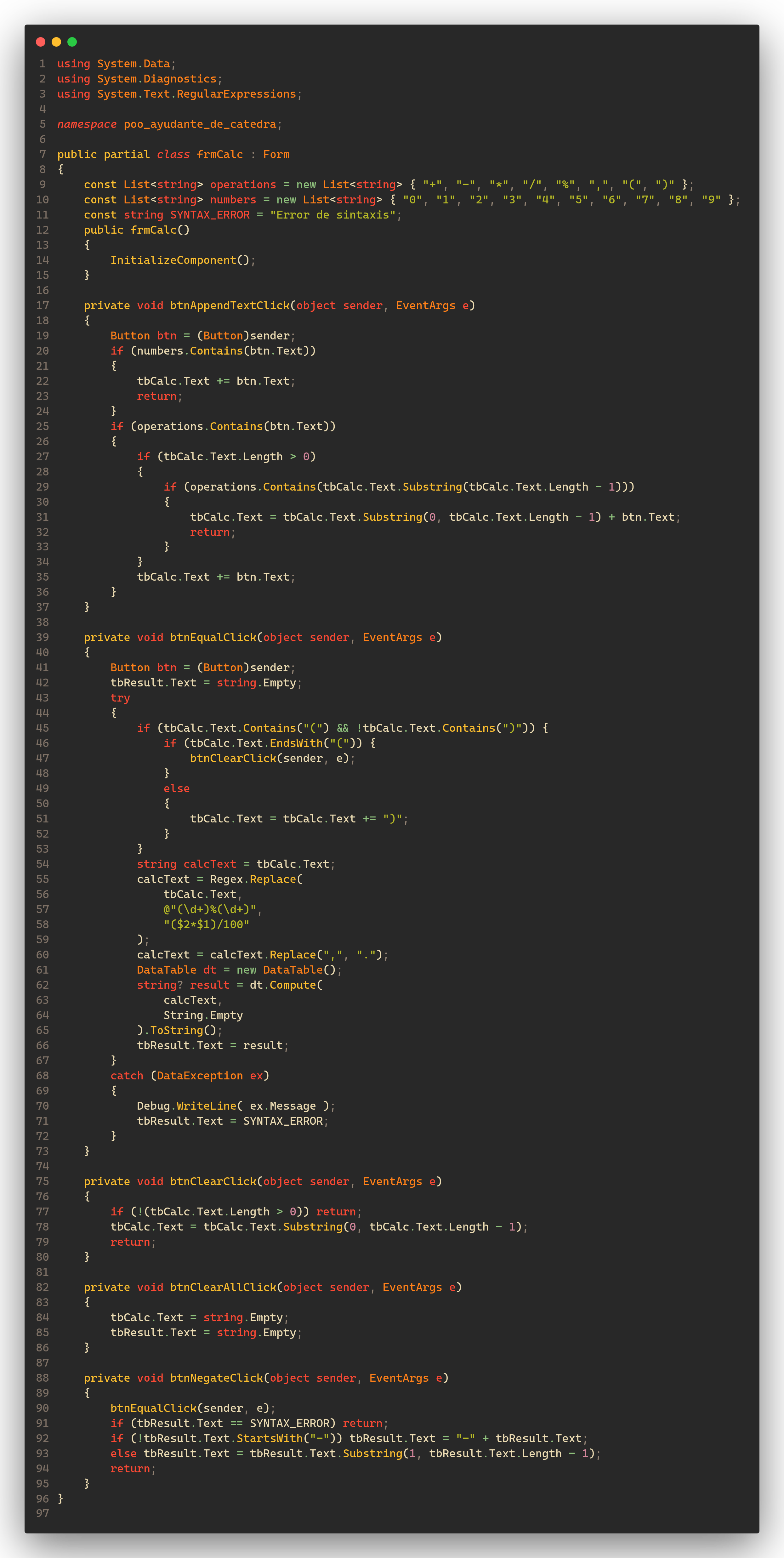Click the "public frmCalc()" constructor text
The width and height of the screenshot is (784, 1558).
click(x=137, y=230)
